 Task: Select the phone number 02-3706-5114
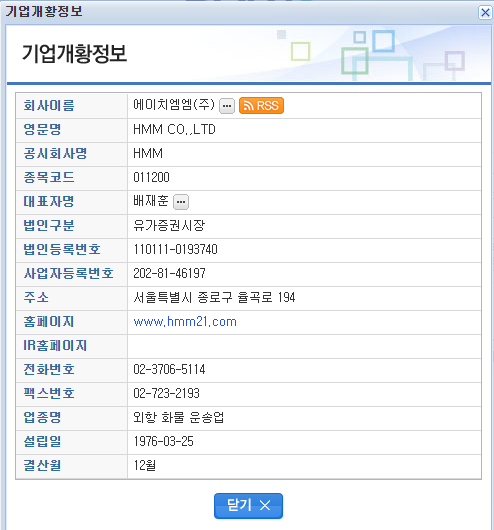click(169, 369)
